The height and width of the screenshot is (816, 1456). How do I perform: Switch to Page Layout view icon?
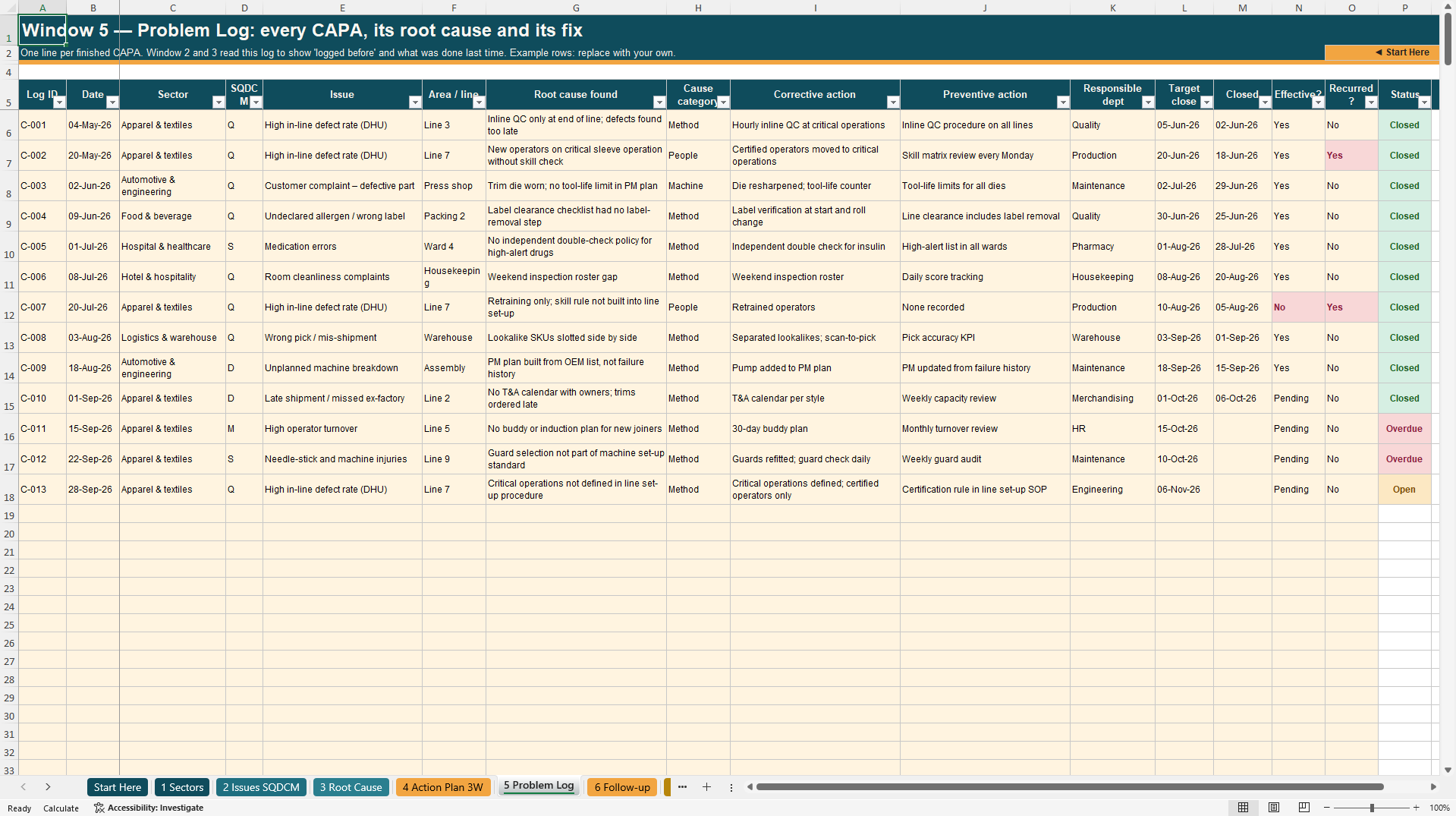1274,808
